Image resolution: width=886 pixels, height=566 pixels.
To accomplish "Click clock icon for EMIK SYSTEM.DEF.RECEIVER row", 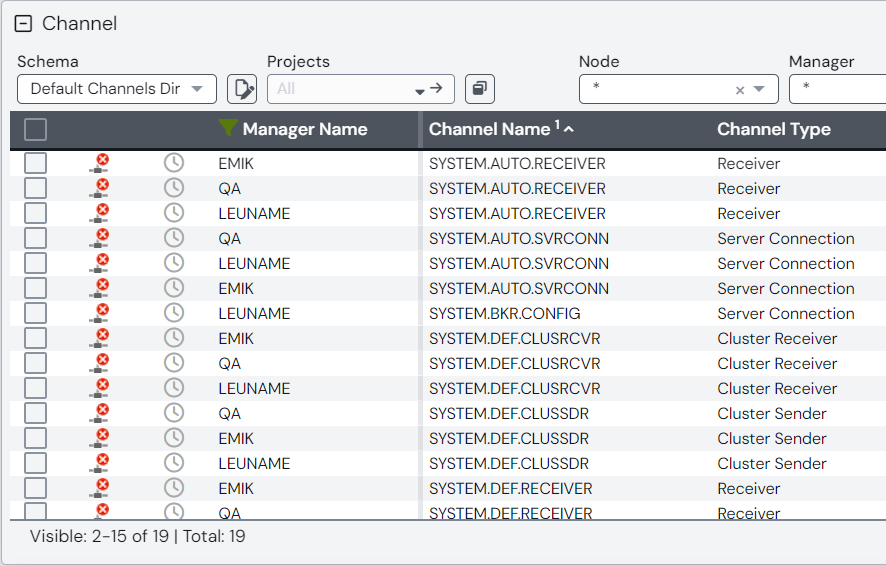I will click(174, 488).
